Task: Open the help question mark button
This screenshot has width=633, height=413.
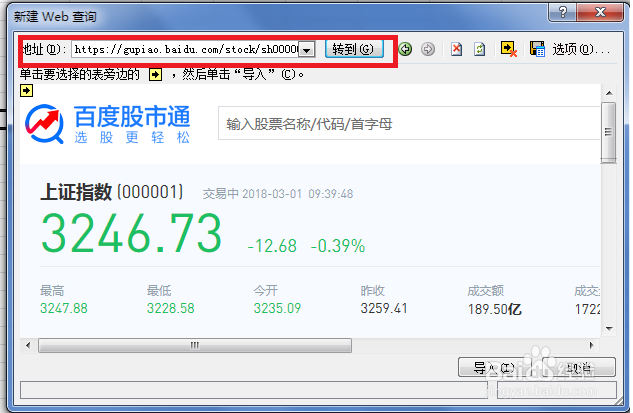Action: pyautogui.click(x=563, y=12)
